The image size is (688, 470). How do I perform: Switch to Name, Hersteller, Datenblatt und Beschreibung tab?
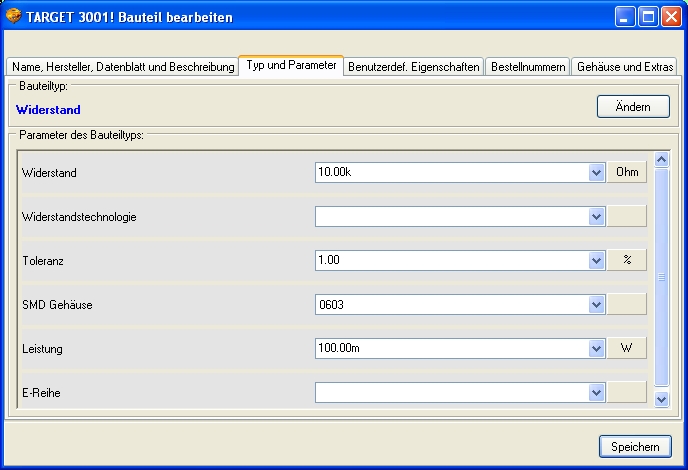[x=123, y=67]
